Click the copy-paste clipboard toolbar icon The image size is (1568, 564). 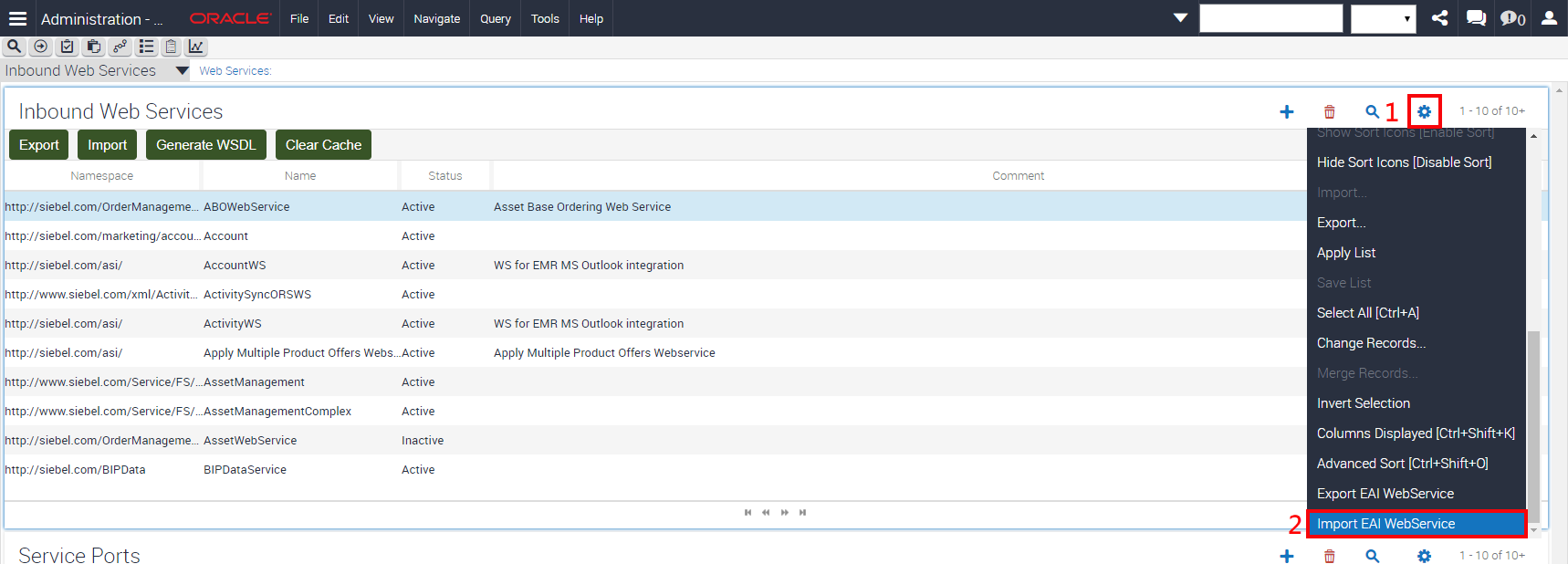tap(93, 47)
